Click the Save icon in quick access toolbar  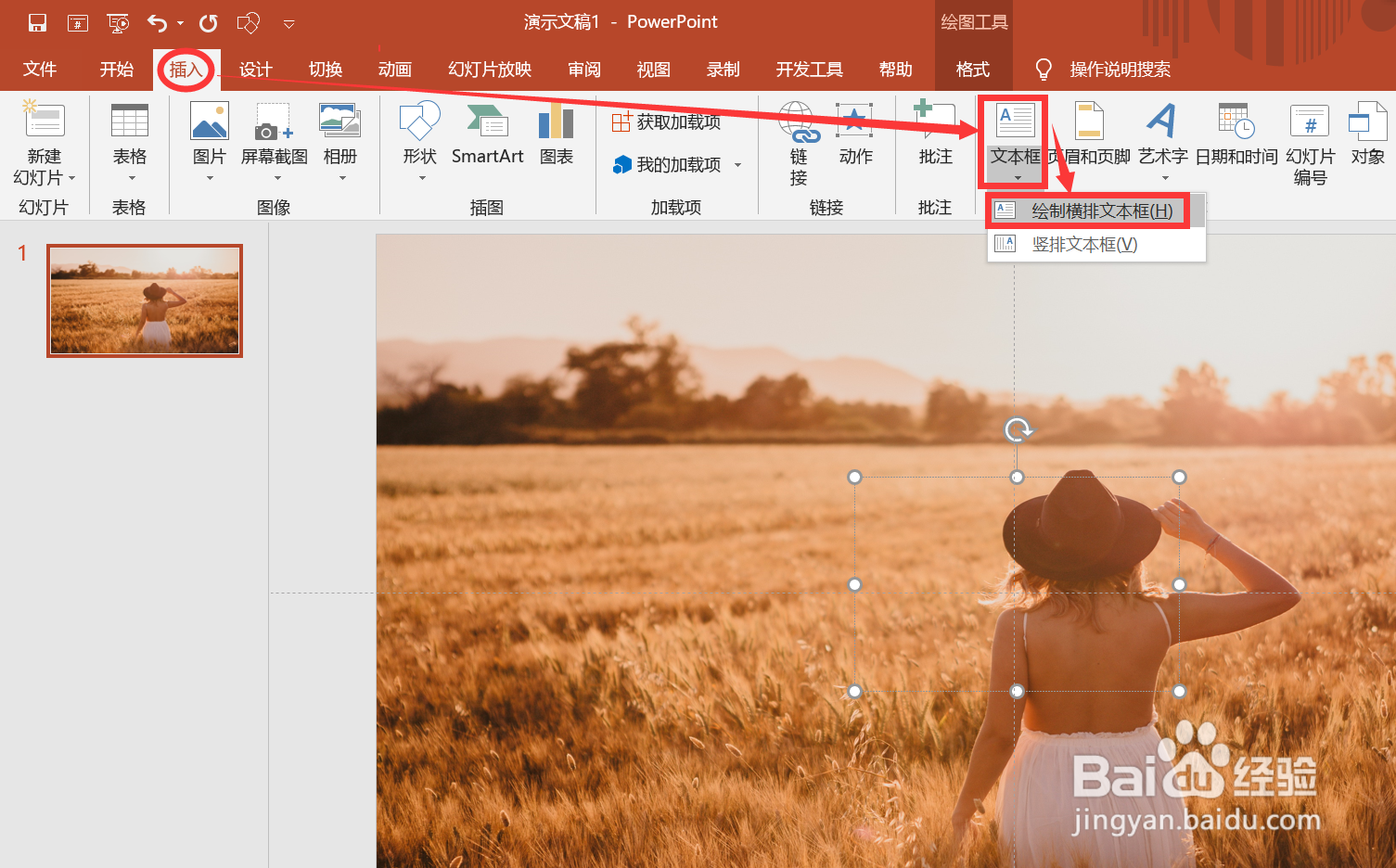click(37, 22)
